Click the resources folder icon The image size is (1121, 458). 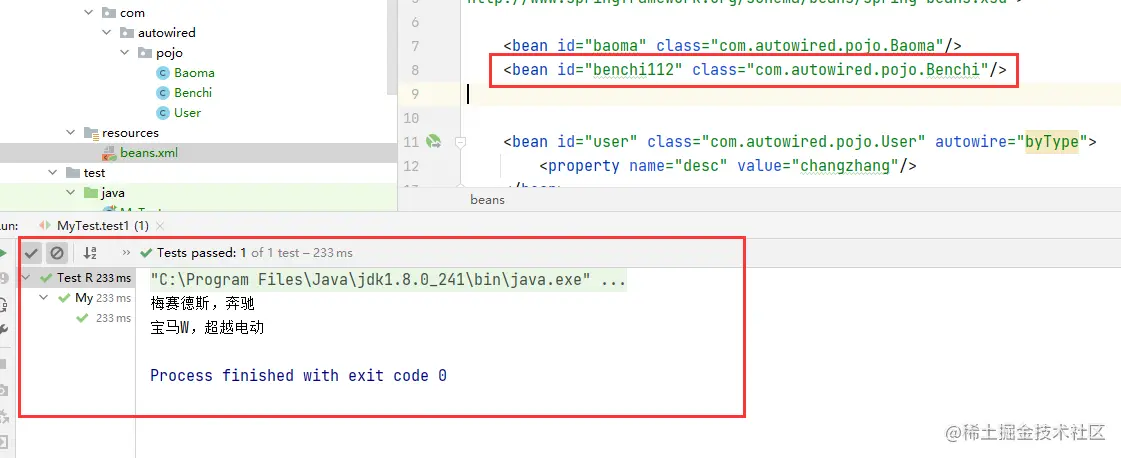click(91, 133)
